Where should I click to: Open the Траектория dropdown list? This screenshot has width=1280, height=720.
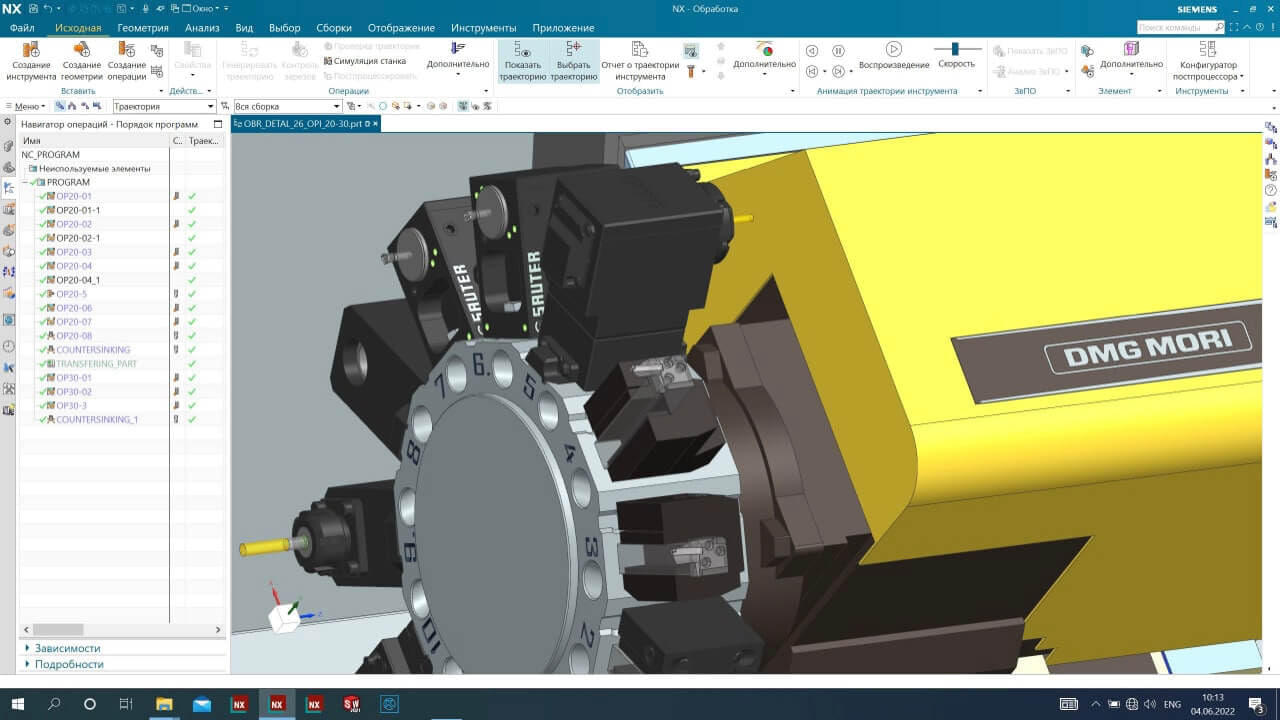211,106
